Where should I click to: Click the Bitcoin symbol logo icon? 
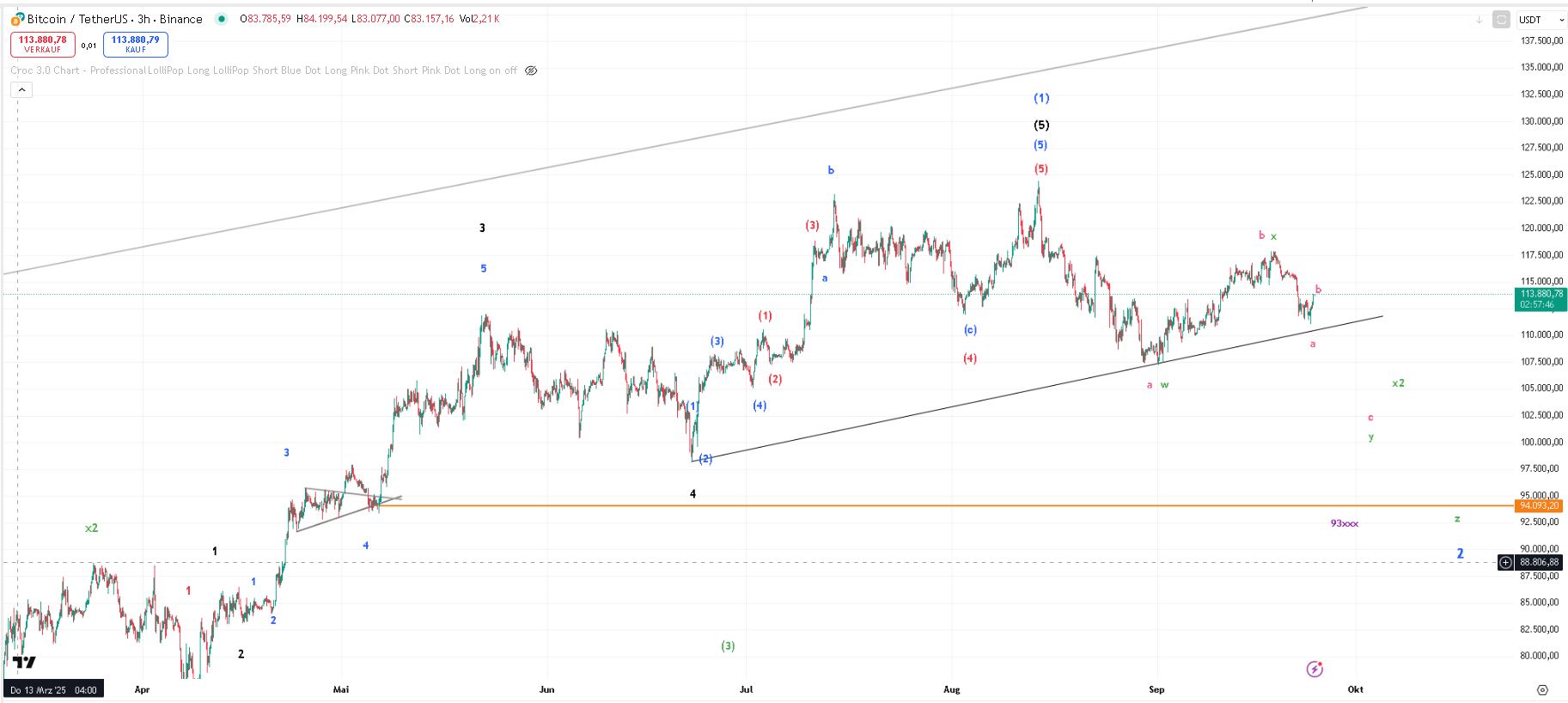pos(17,19)
